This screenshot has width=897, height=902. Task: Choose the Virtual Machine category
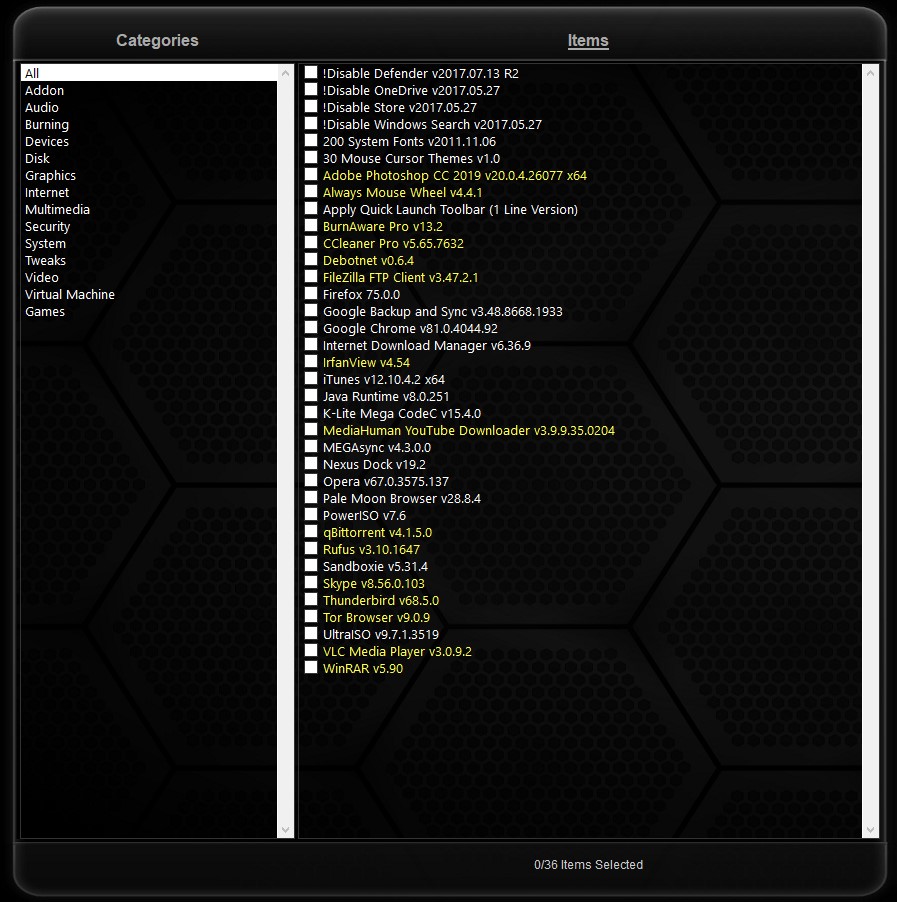click(x=149, y=295)
